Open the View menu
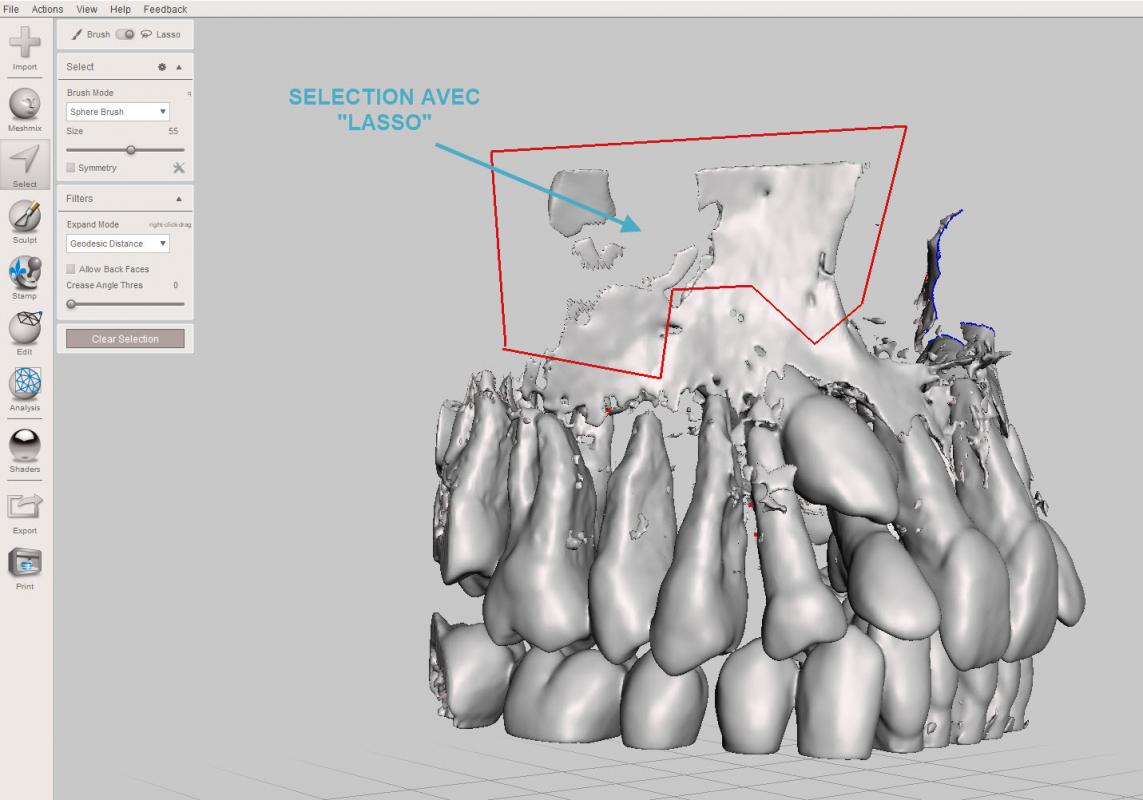This screenshot has width=1143, height=800. (87, 9)
